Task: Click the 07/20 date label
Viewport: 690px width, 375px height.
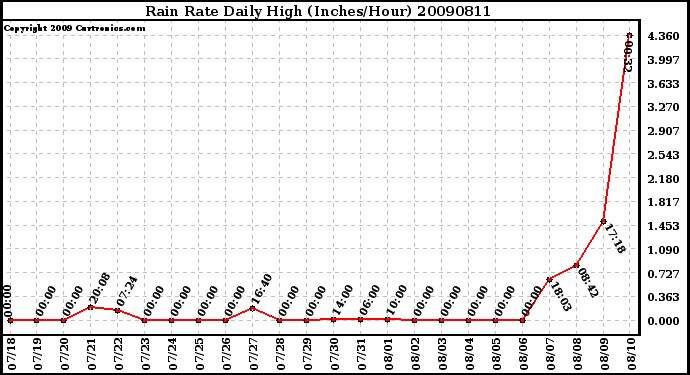Action: (65, 354)
